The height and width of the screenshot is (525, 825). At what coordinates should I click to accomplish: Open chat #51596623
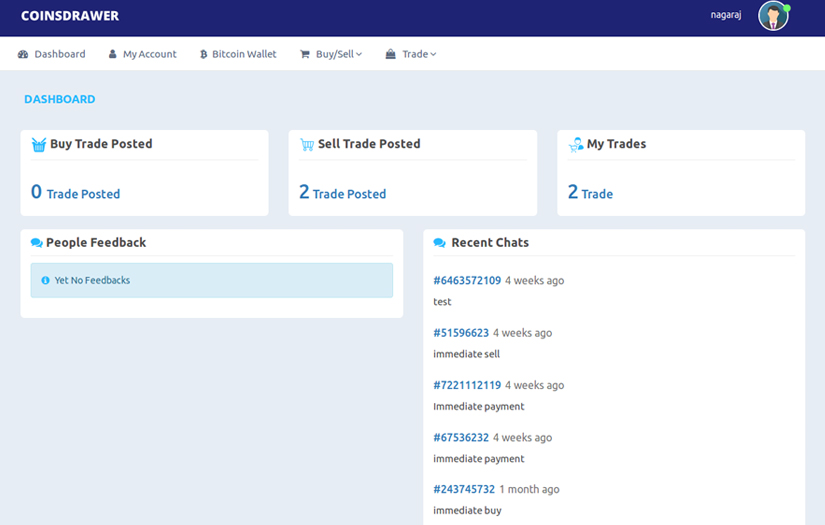461,333
